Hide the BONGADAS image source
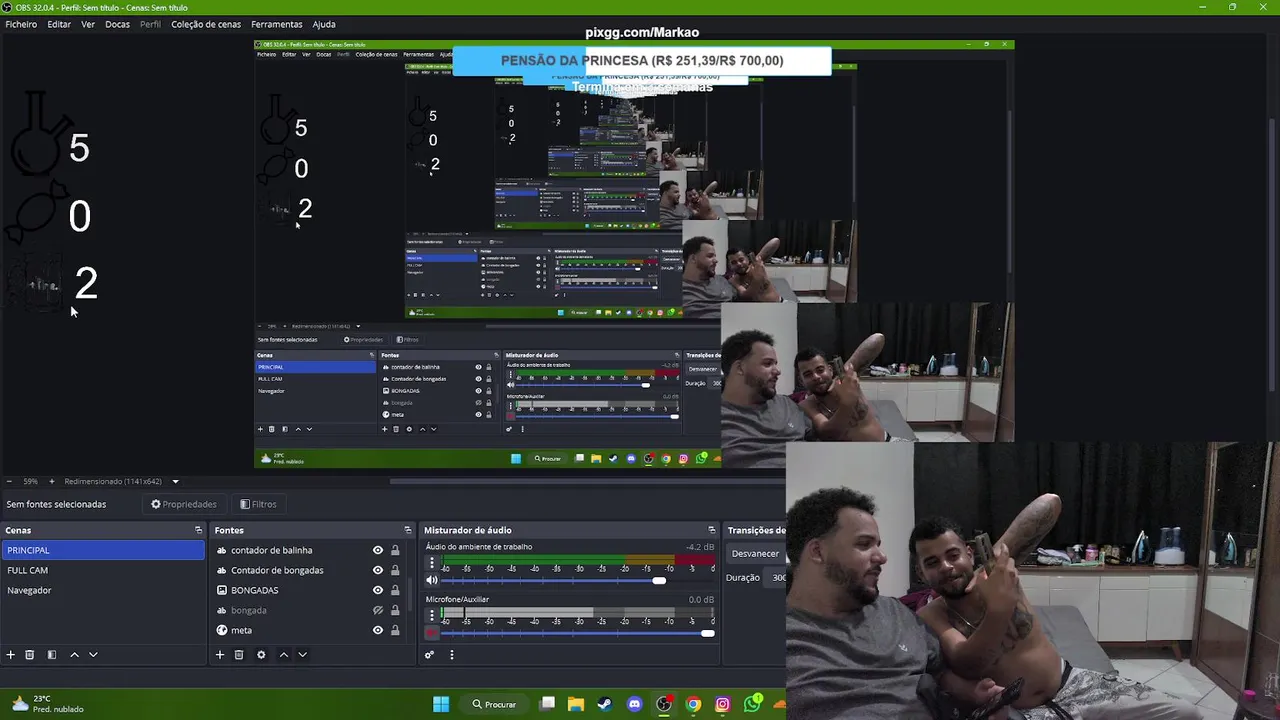The height and width of the screenshot is (720, 1280). (378, 590)
